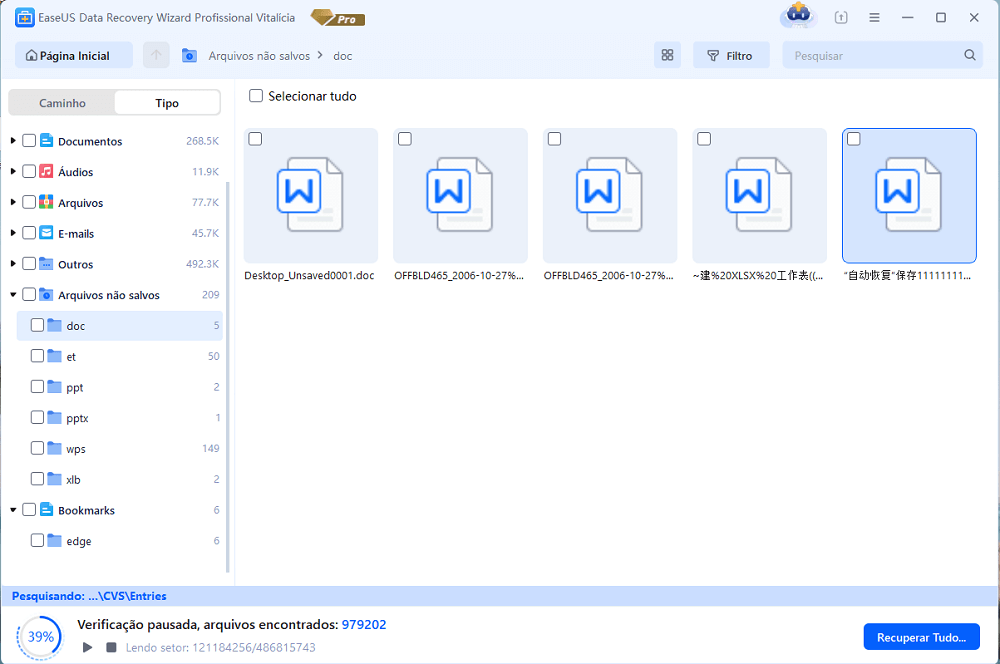This screenshot has width=1000, height=664.
Task: Check the Documentos checkbox
Action: tap(29, 140)
